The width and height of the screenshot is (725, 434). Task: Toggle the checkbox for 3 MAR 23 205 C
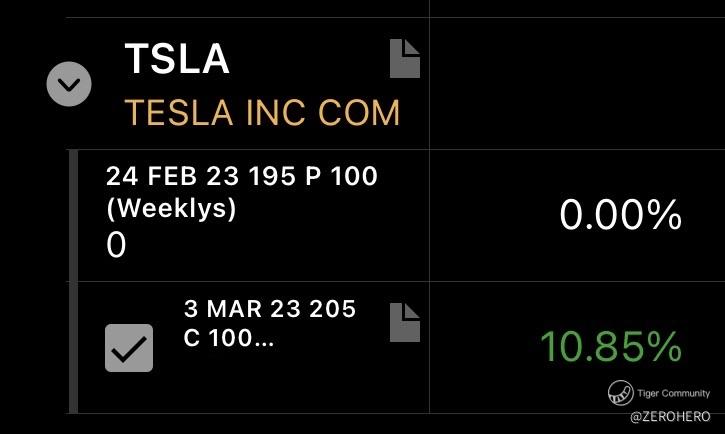129,348
